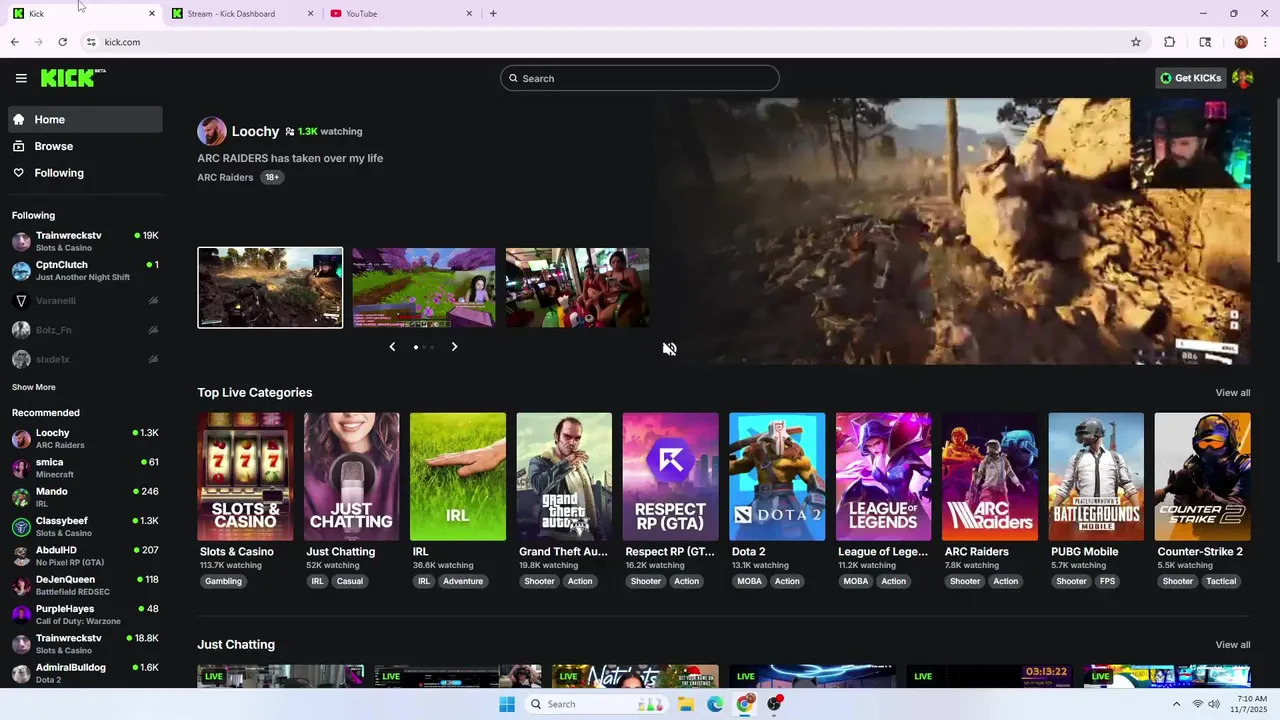Viewport: 1280px width, 720px height.
Task: Click the MOBA tag under Dota 2
Action: click(x=749, y=581)
